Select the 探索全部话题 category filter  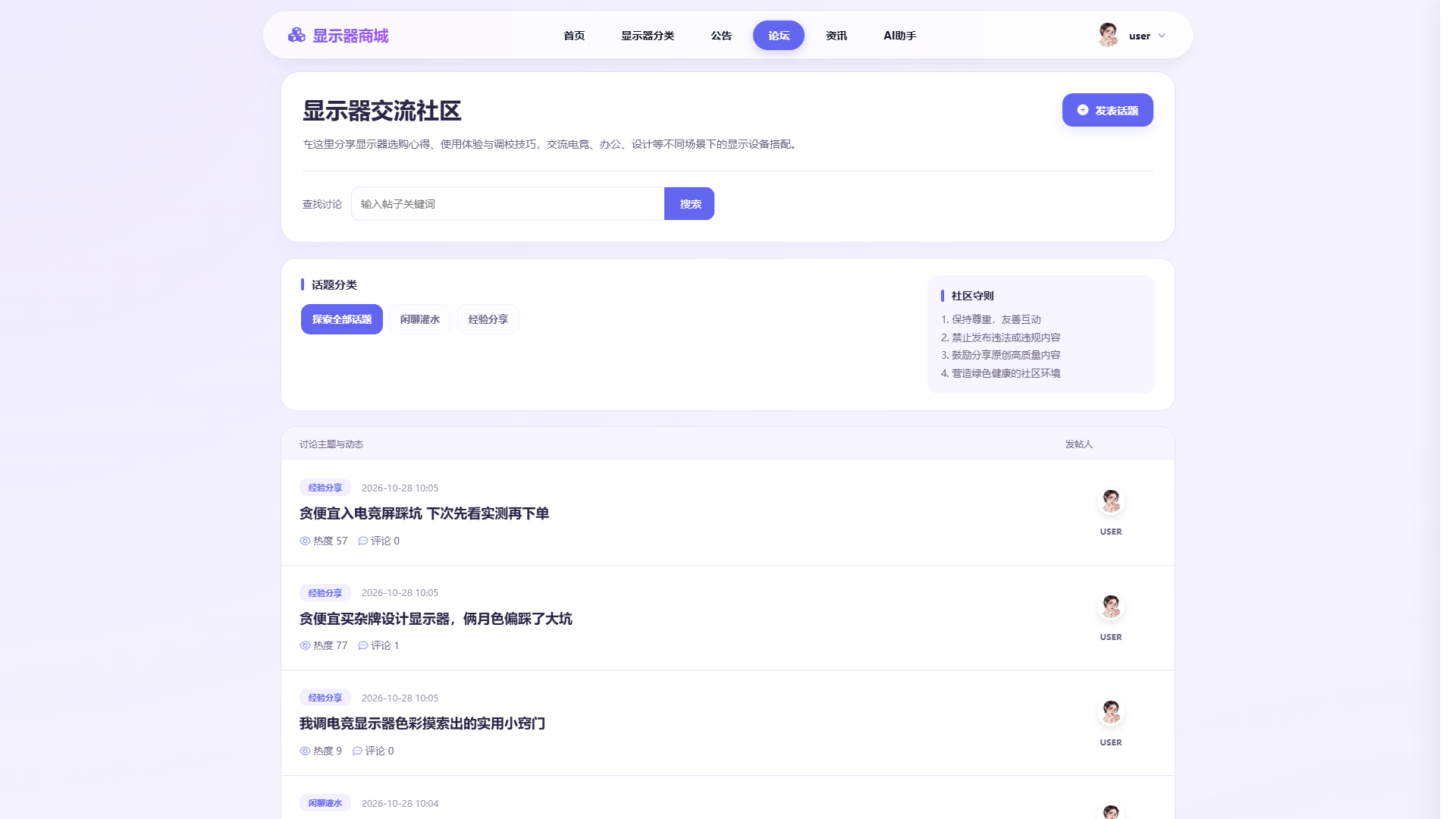(342, 319)
